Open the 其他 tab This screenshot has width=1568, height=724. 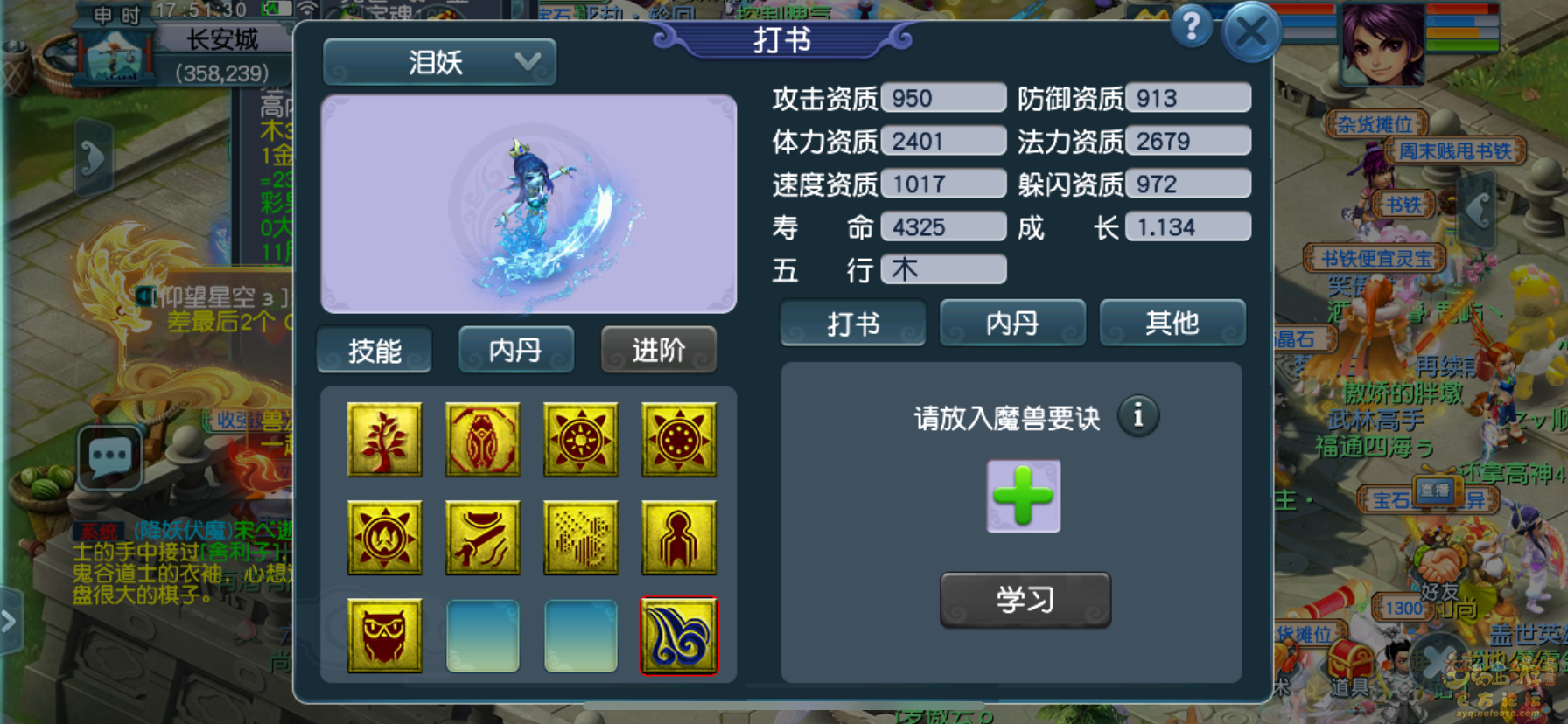click(1172, 324)
